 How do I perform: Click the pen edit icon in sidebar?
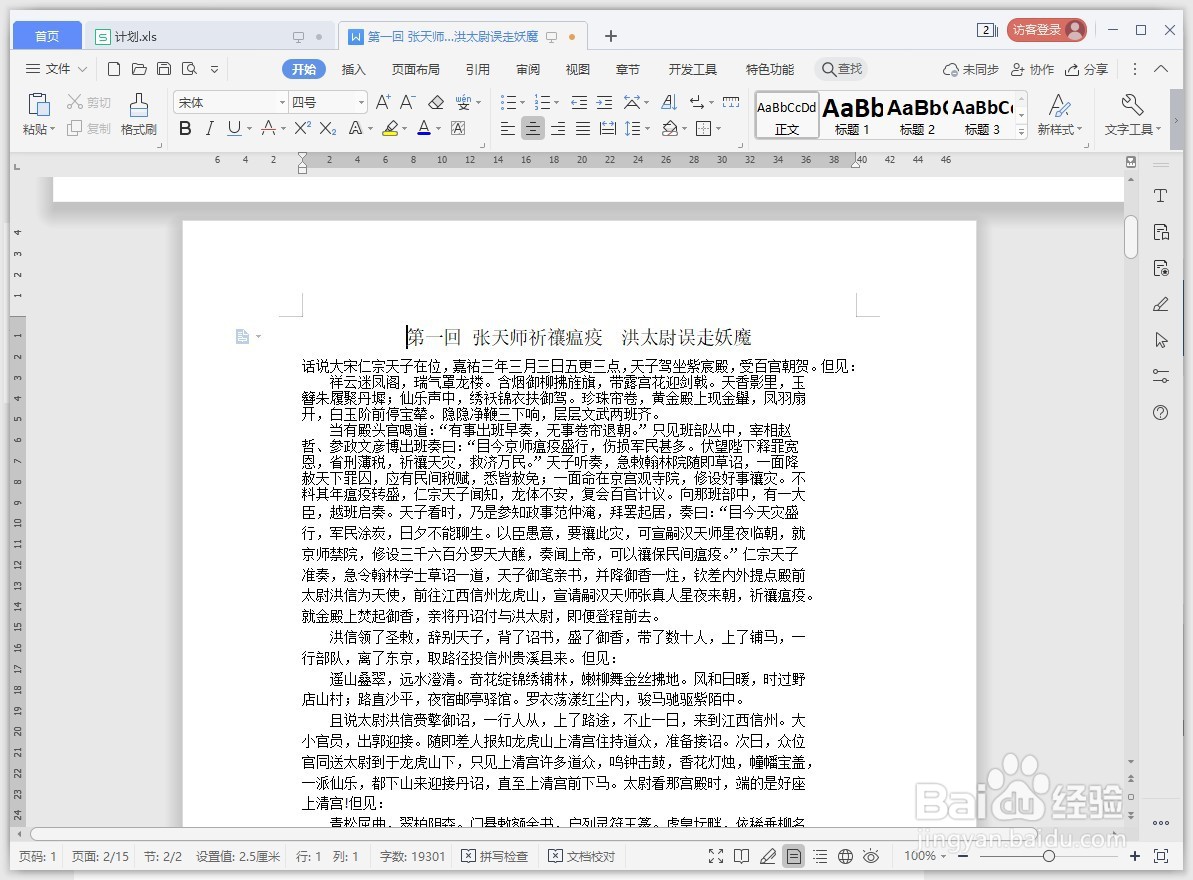(1160, 304)
